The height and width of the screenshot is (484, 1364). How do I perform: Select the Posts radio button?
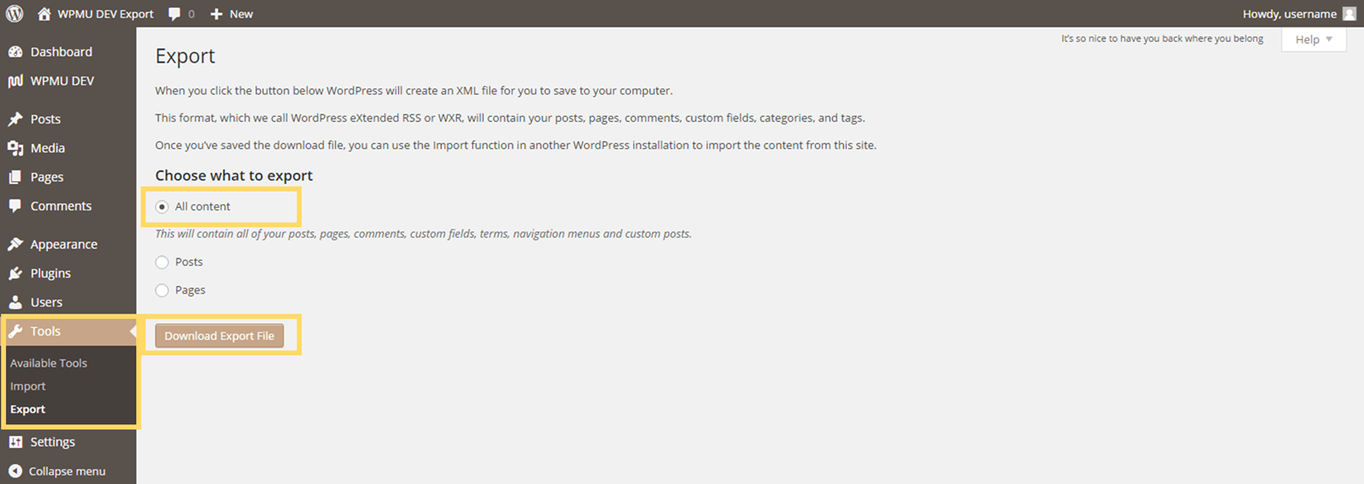coord(162,262)
